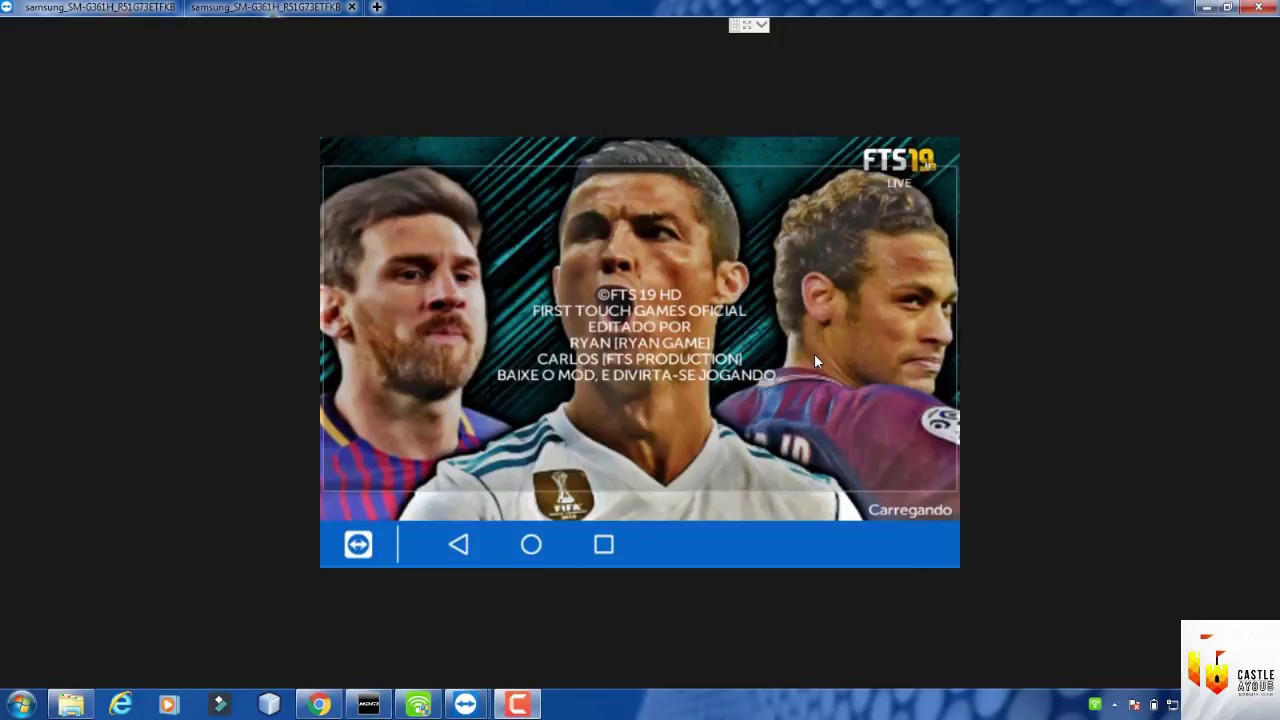Screen dimensions: 1280x720
Task: Open the Action Center flag tray icon
Action: [1134, 704]
